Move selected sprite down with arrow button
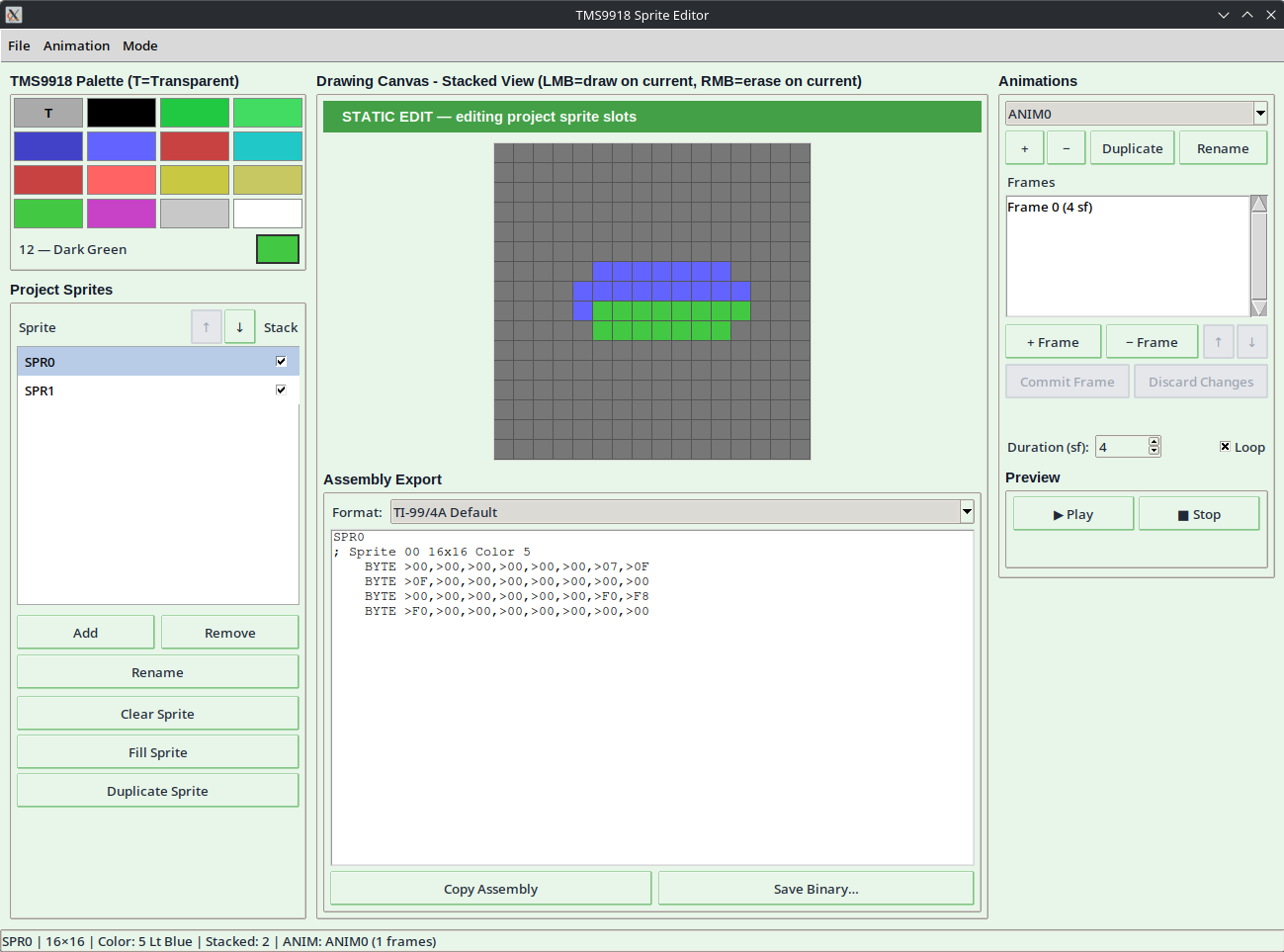 point(239,327)
